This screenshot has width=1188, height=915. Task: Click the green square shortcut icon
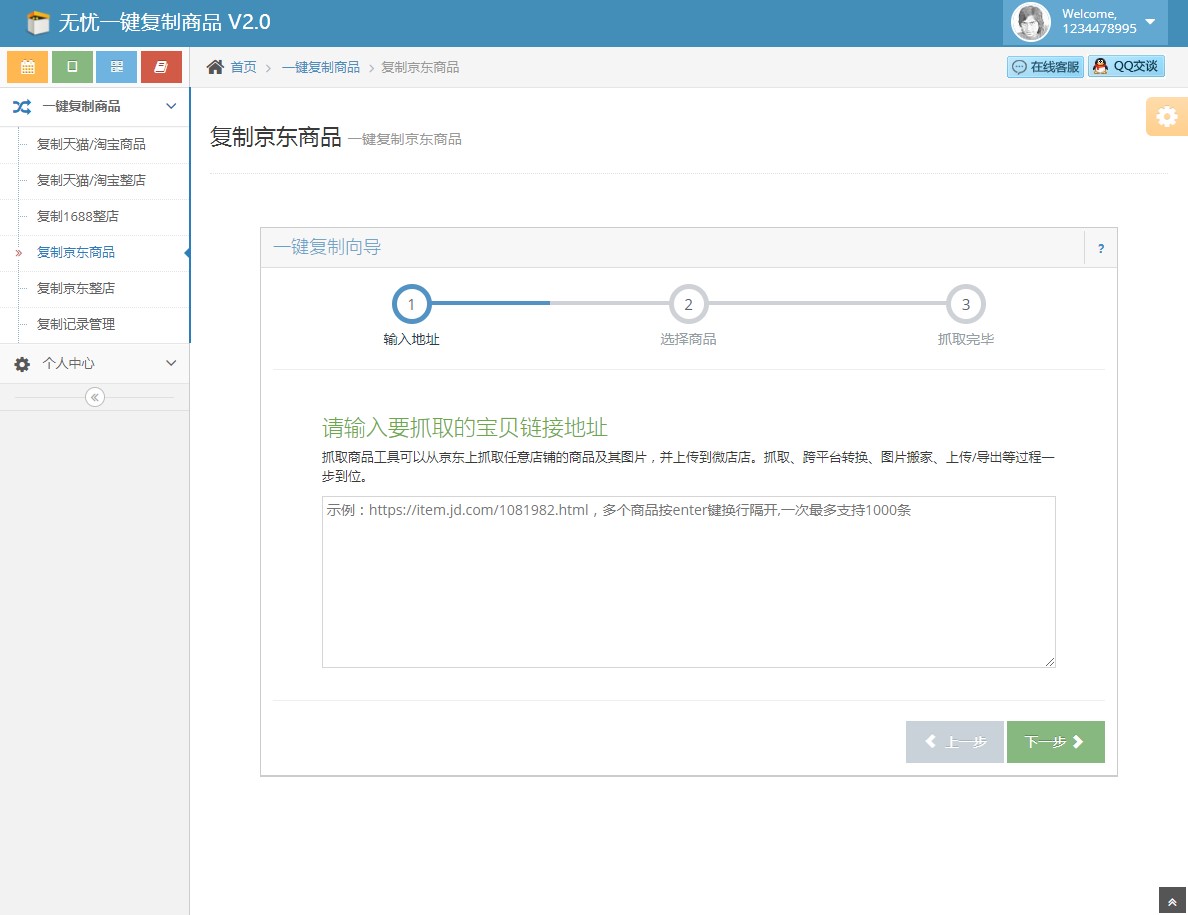[x=72, y=67]
